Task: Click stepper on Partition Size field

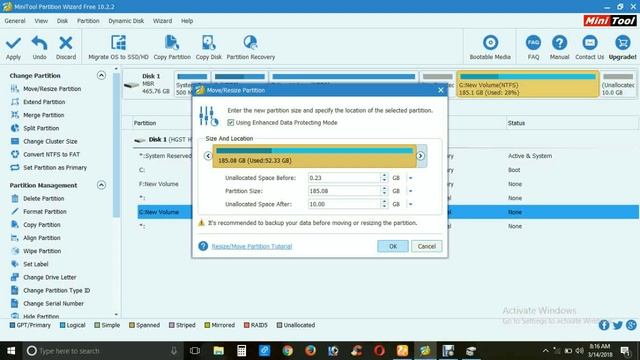Action: [384, 191]
